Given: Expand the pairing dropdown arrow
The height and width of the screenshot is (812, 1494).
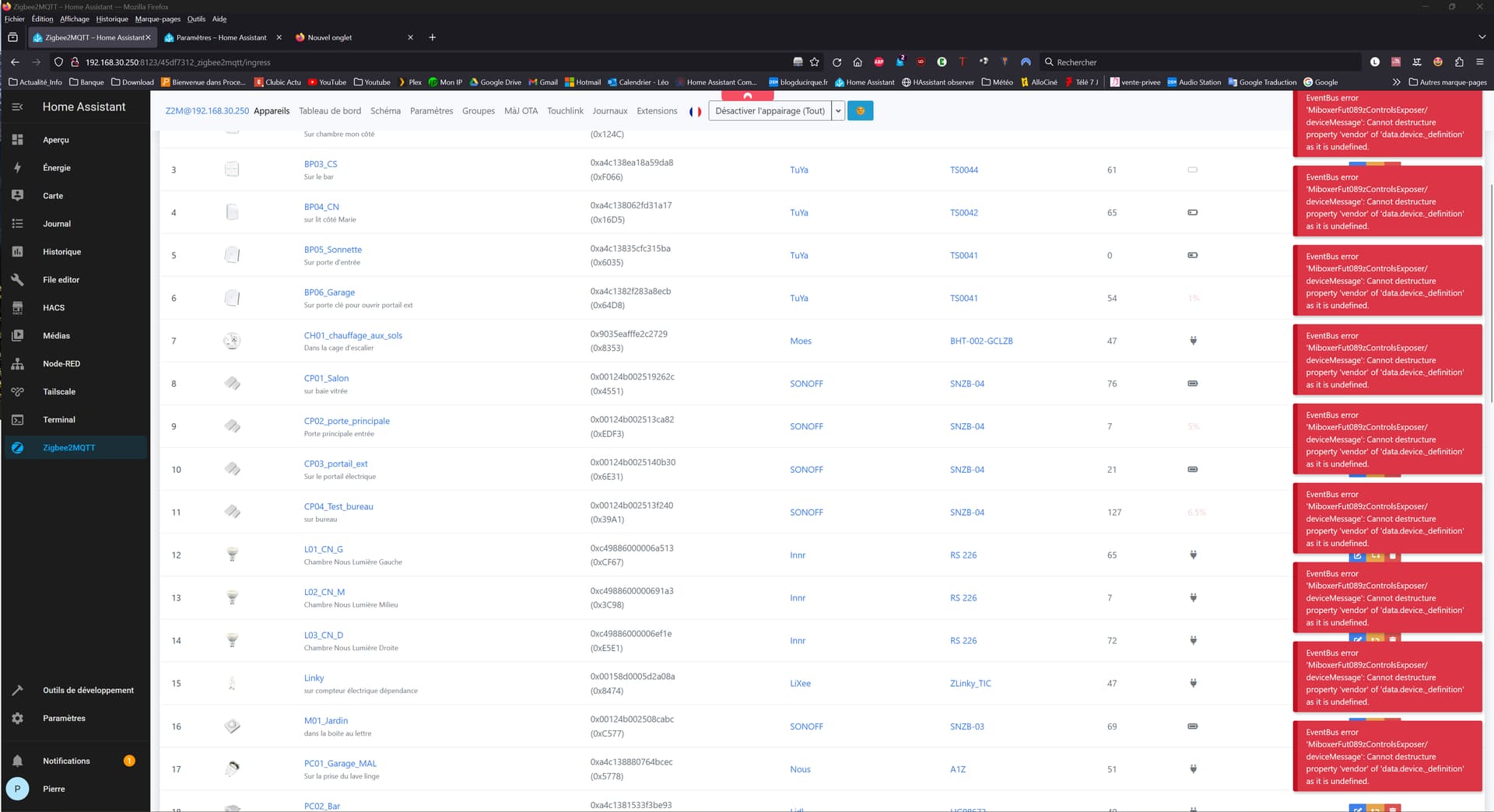Looking at the screenshot, I should pos(838,111).
